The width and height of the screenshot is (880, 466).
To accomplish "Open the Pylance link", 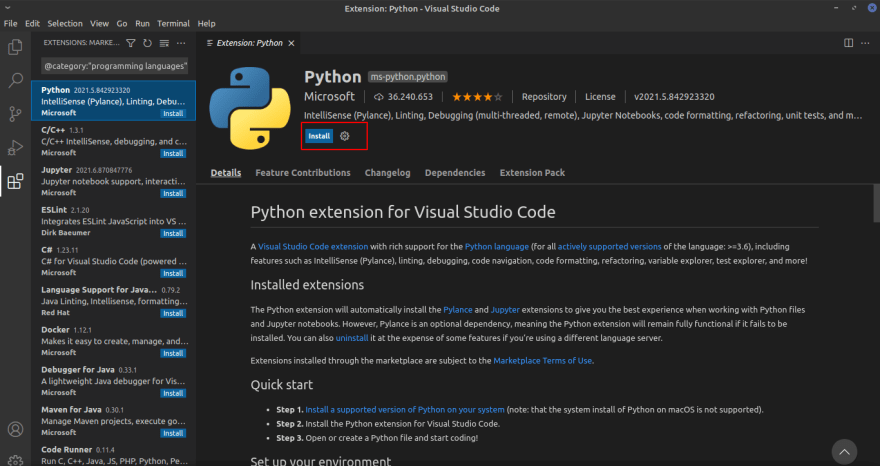I will tap(458, 310).
